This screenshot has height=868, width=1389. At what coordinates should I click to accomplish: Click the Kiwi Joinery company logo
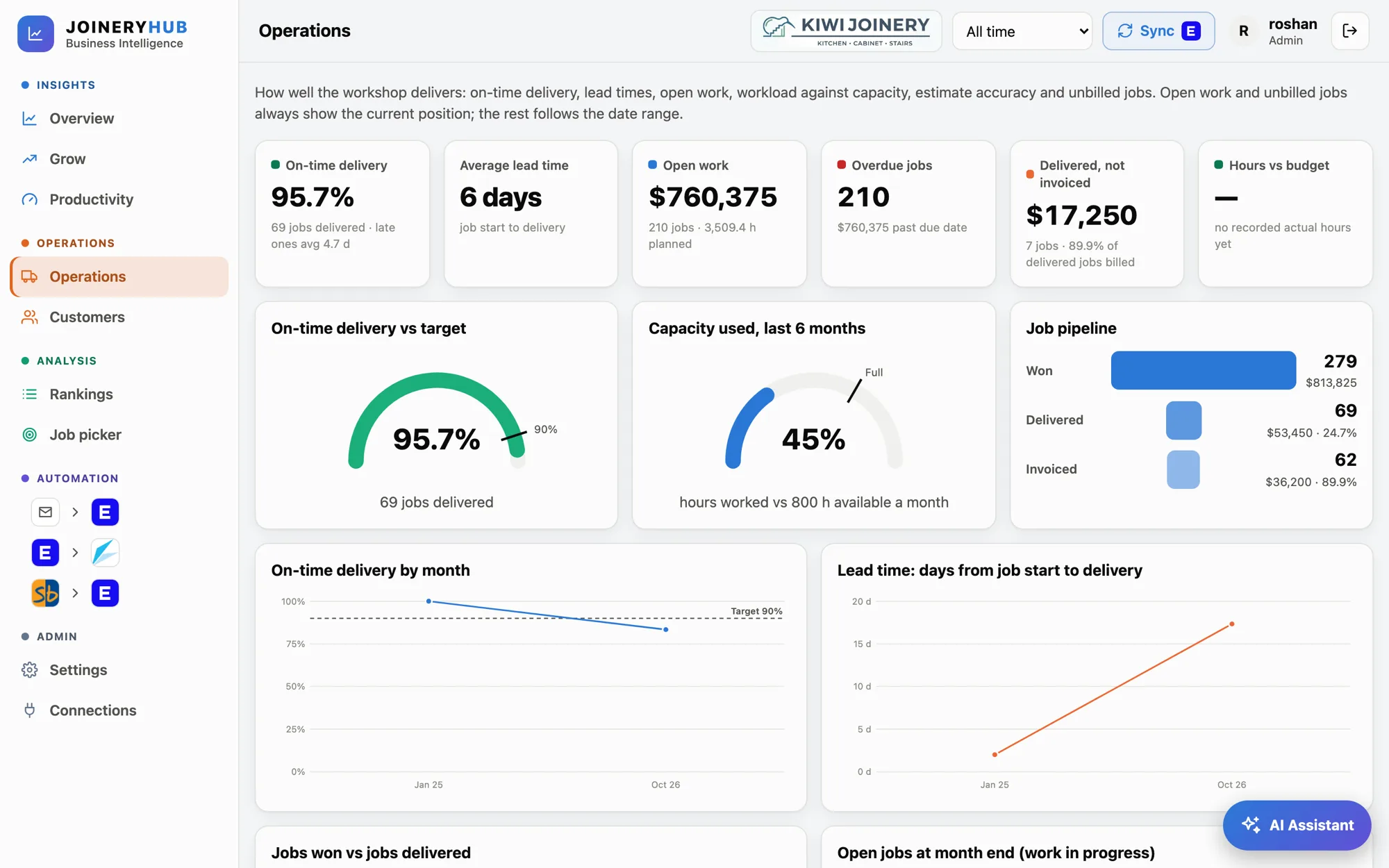[x=846, y=31]
